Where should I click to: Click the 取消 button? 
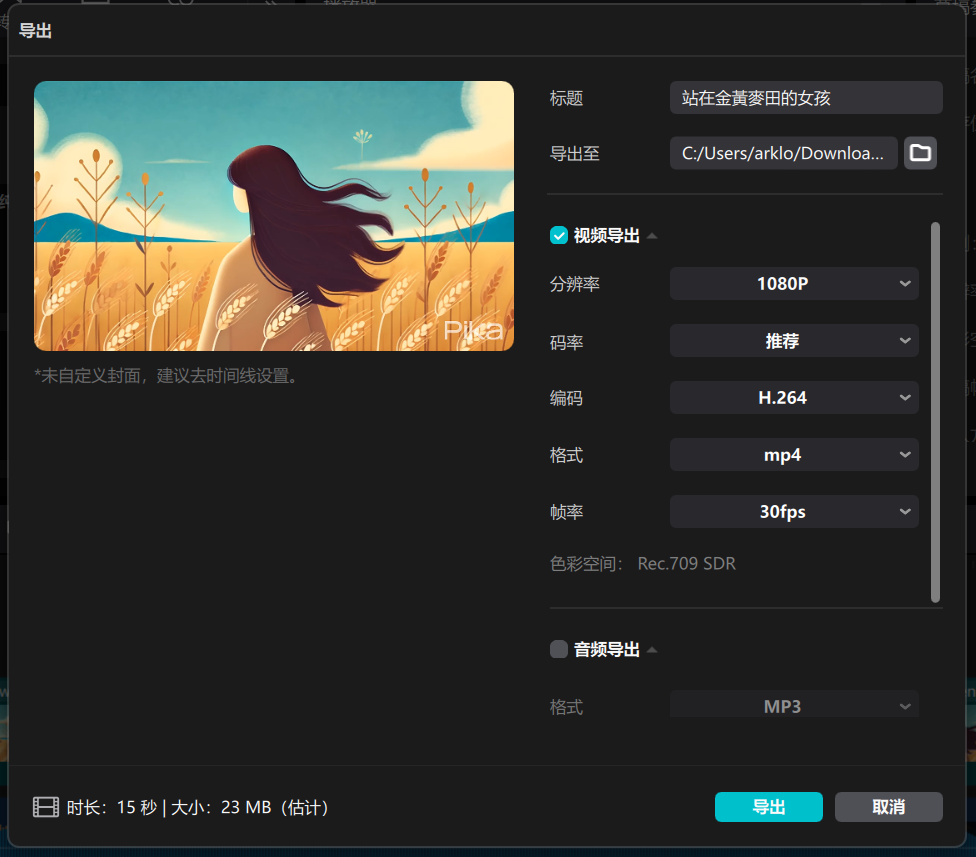pos(888,807)
